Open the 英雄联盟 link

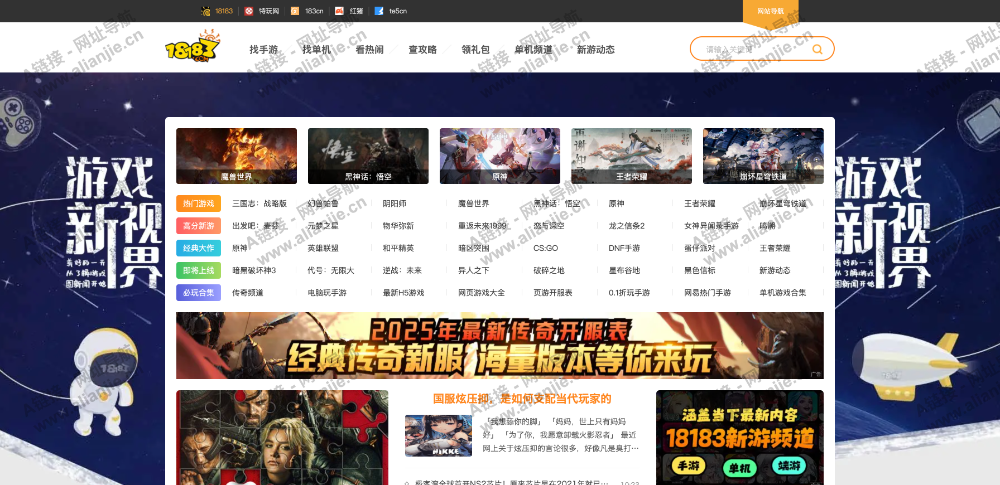(323, 248)
